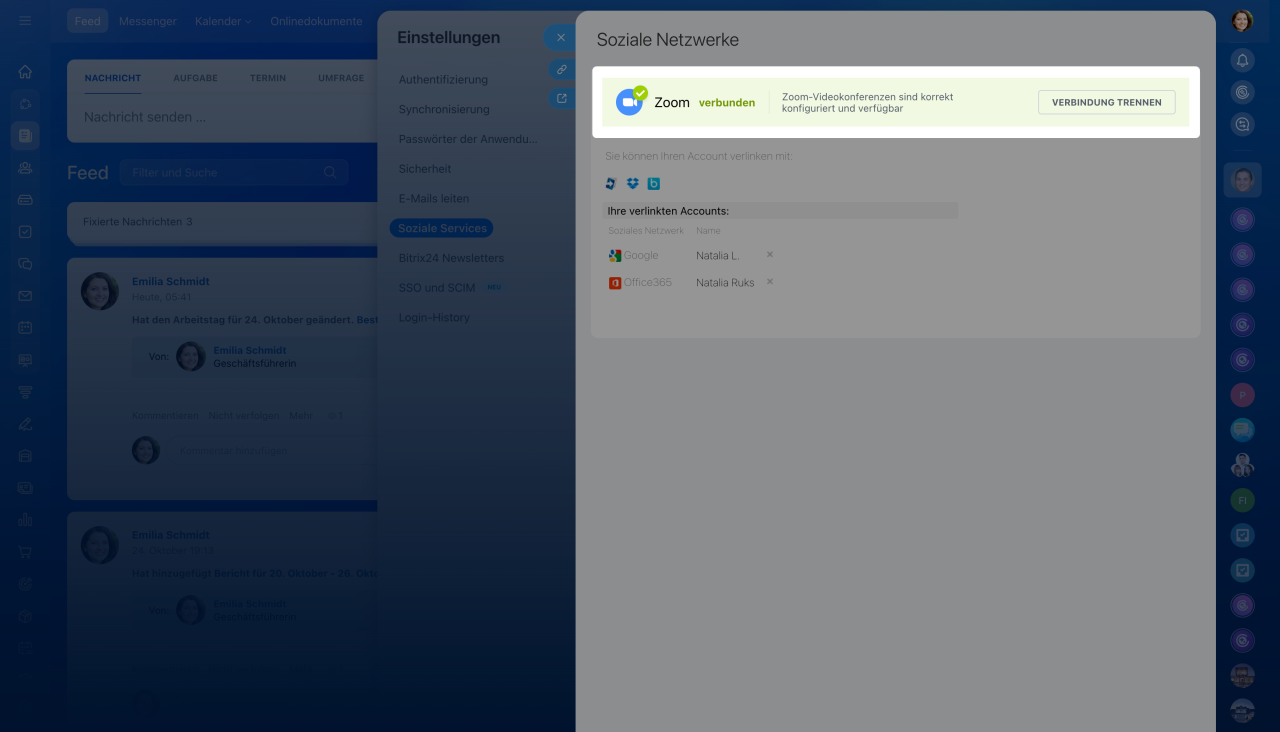Open notifications bell in right panel

coord(1242,60)
